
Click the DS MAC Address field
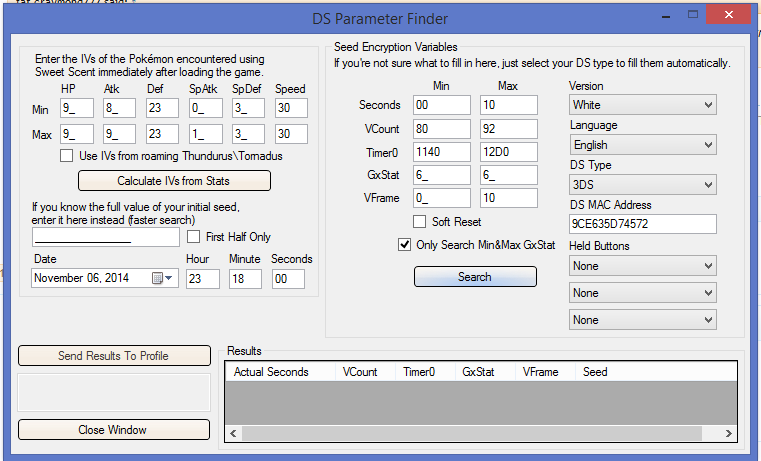(x=642, y=224)
